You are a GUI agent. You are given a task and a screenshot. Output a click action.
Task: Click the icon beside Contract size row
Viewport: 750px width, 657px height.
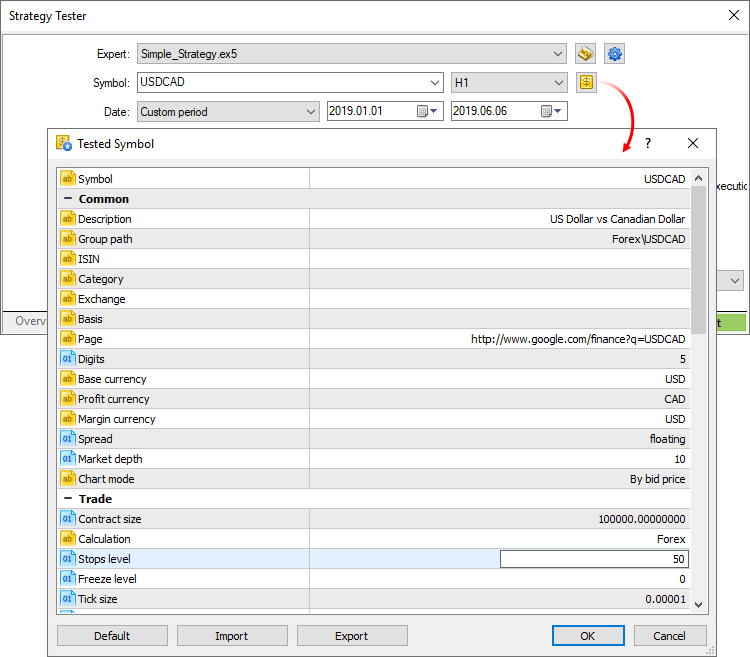67,519
